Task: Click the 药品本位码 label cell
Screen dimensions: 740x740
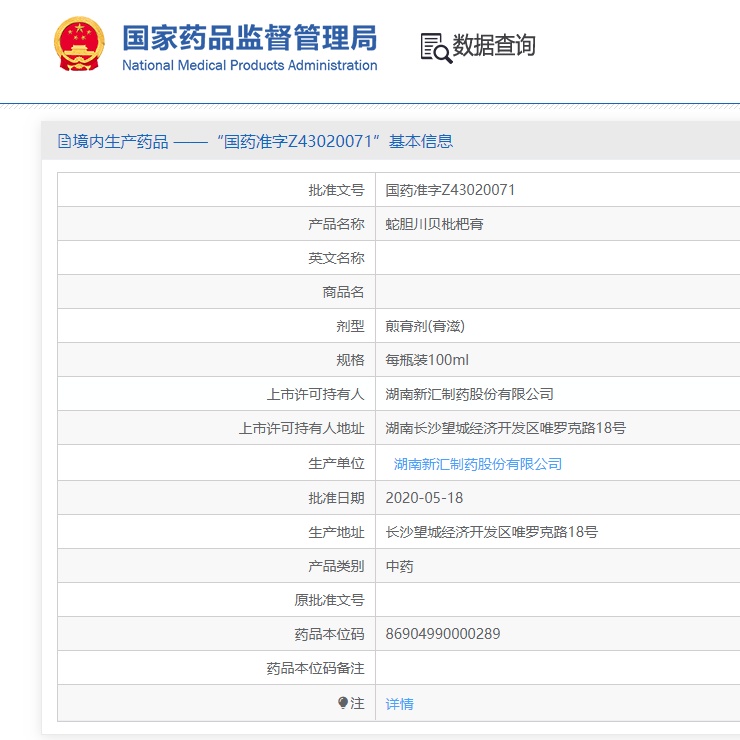Action: coord(217,634)
